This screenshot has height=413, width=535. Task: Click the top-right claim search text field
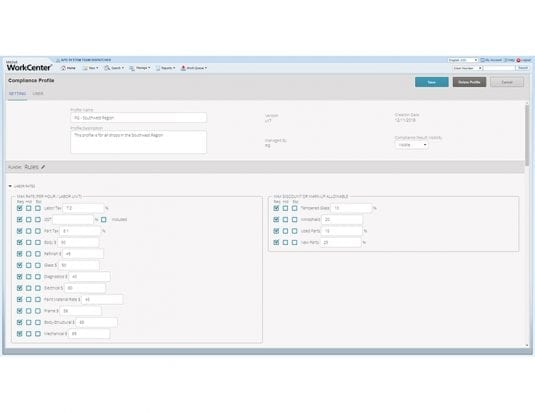tap(499, 68)
